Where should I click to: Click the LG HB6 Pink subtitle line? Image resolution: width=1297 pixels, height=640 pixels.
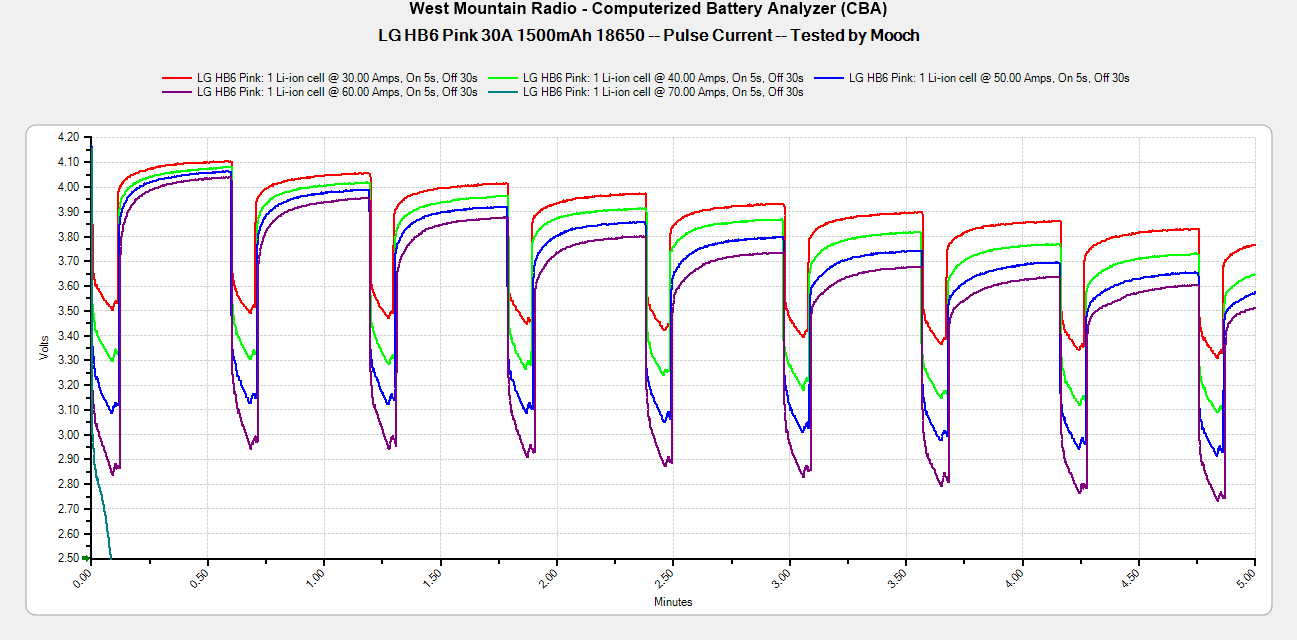click(648, 35)
